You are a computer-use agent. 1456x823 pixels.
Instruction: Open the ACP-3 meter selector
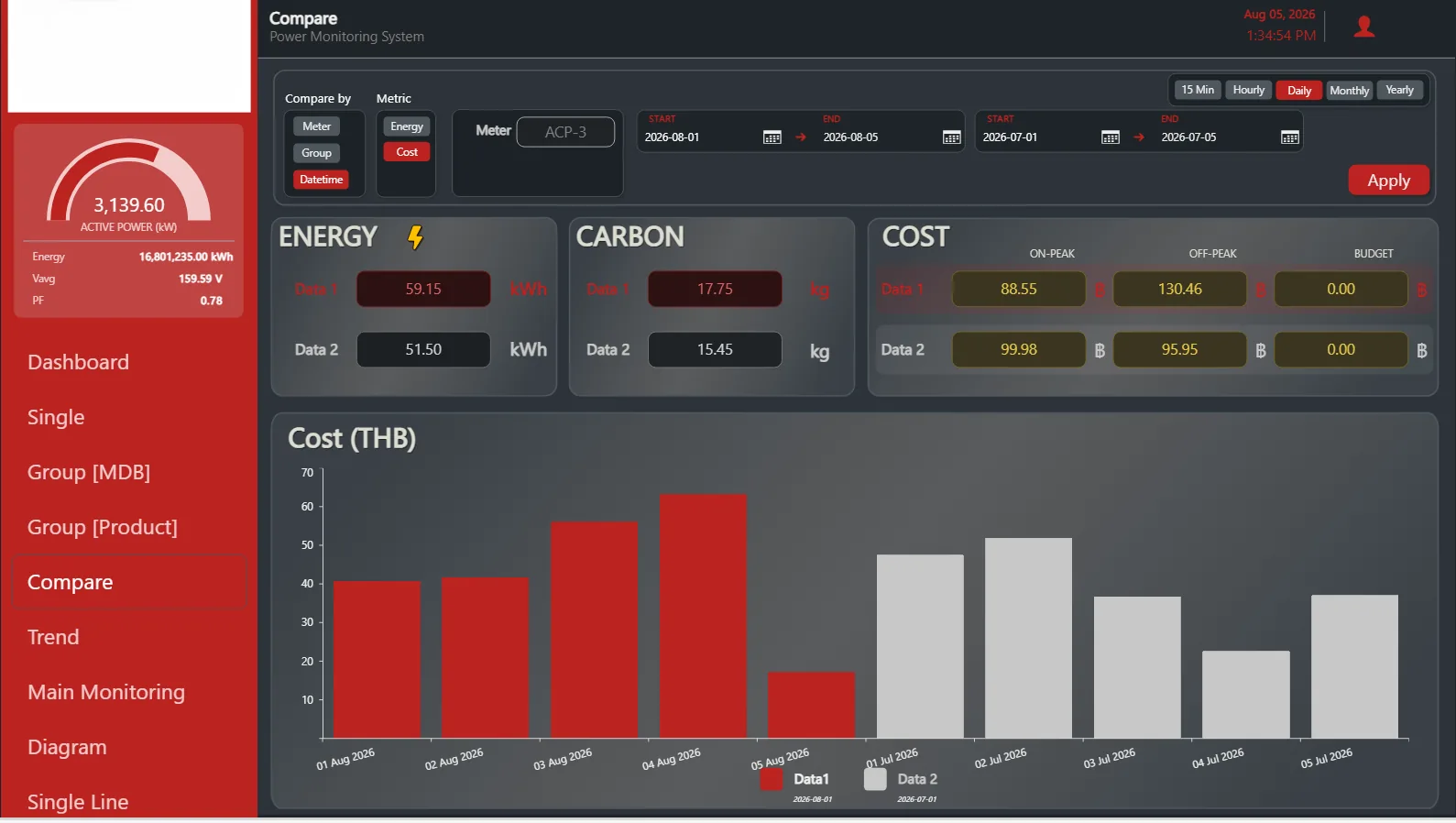point(565,132)
